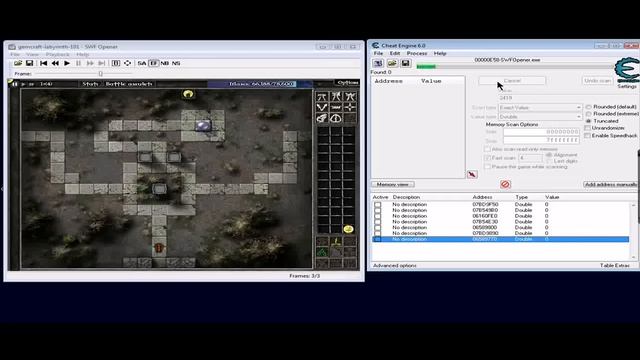Click the fast-forward button in SWF Opener
This screenshot has width=640, height=360.
(x=90, y=63)
